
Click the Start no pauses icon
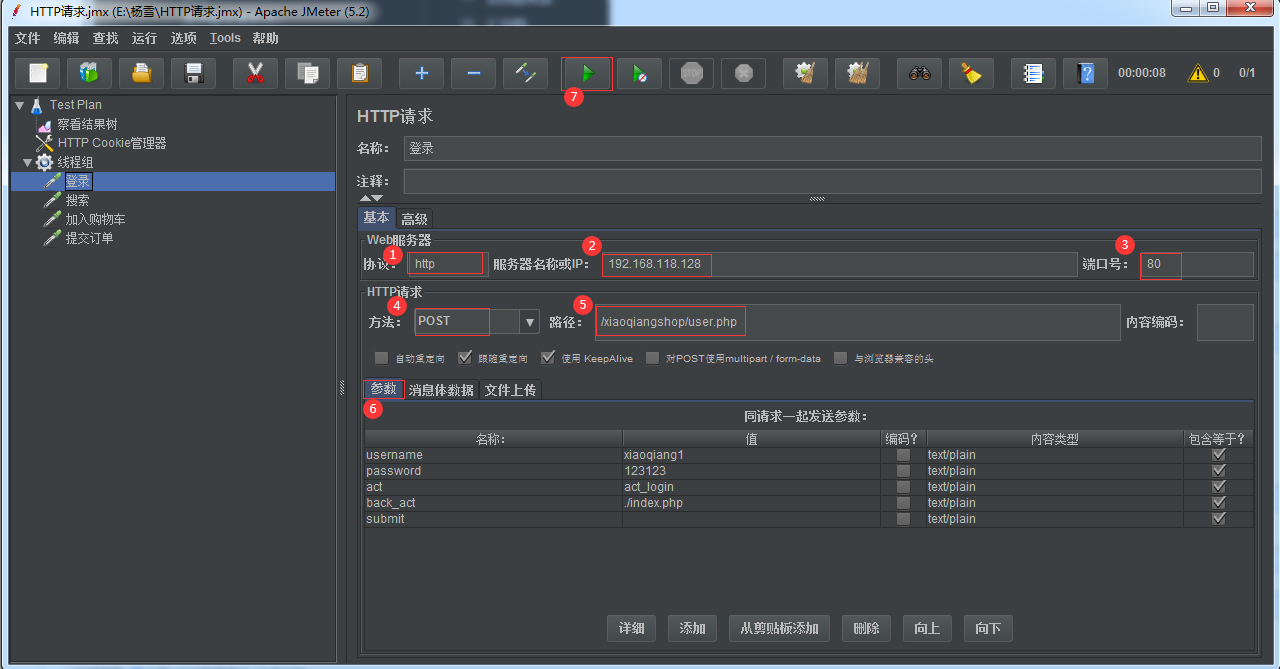pos(639,73)
